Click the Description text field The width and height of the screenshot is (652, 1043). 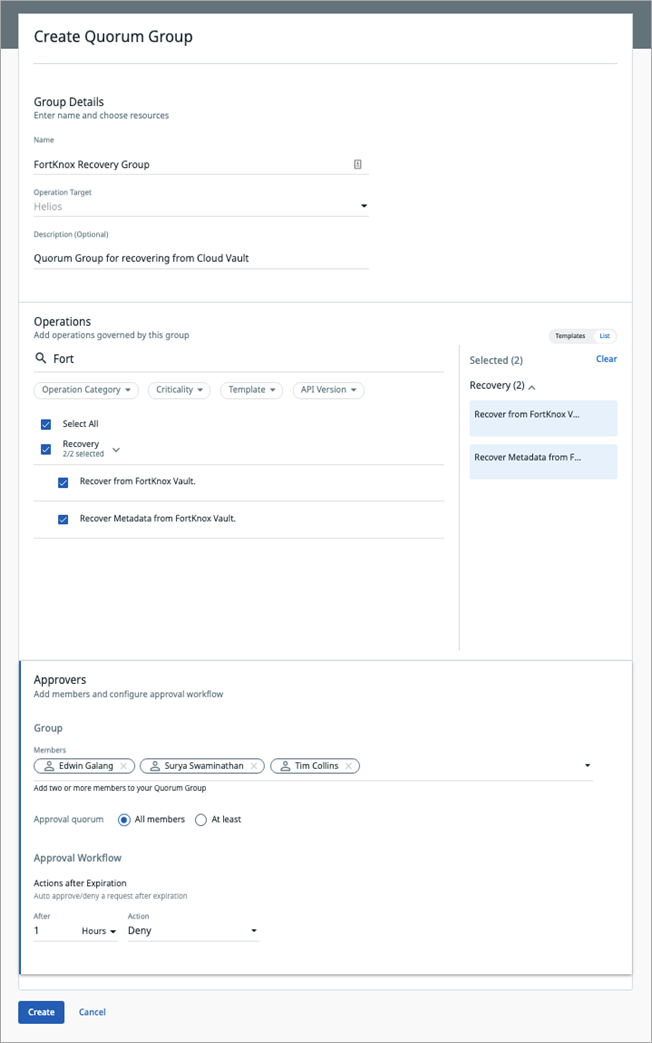200,258
